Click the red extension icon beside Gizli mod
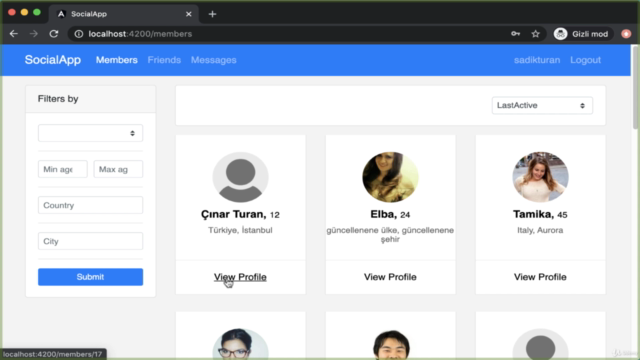Screen dimensions: 640x360 (626, 34)
